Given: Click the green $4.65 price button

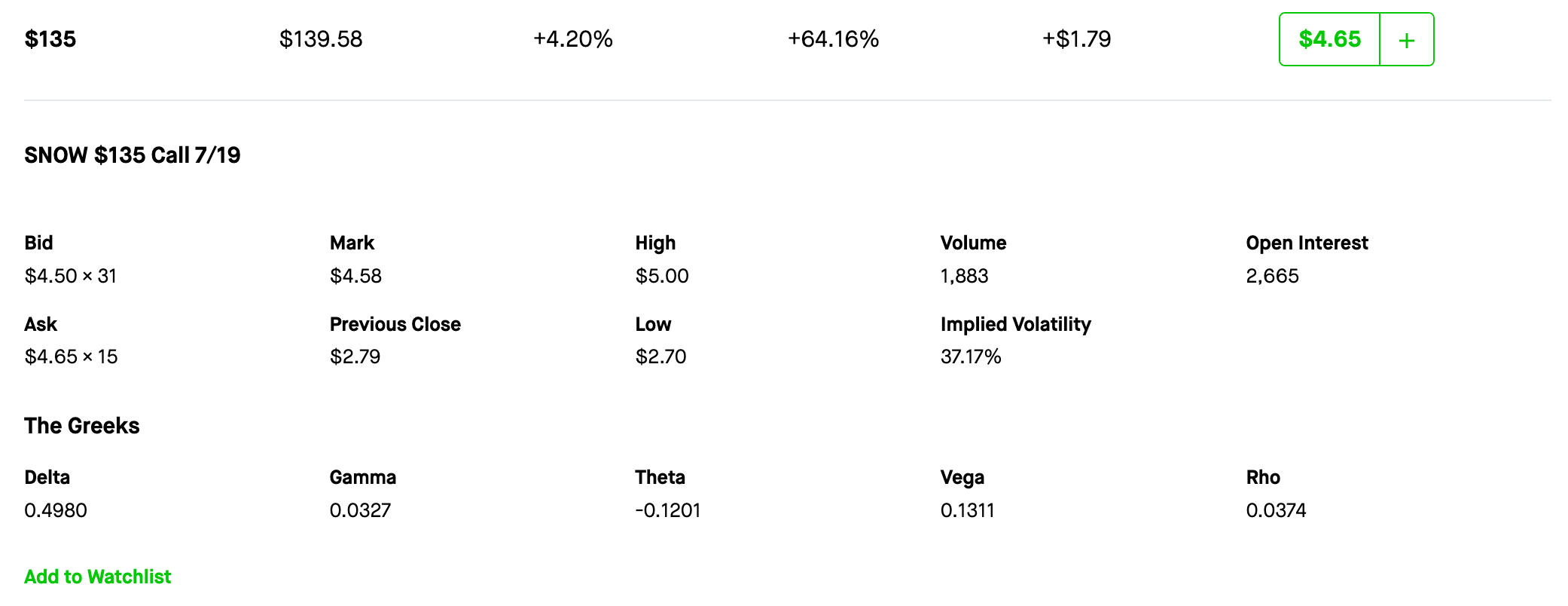Looking at the screenshot, I should tap(1329, 39).
